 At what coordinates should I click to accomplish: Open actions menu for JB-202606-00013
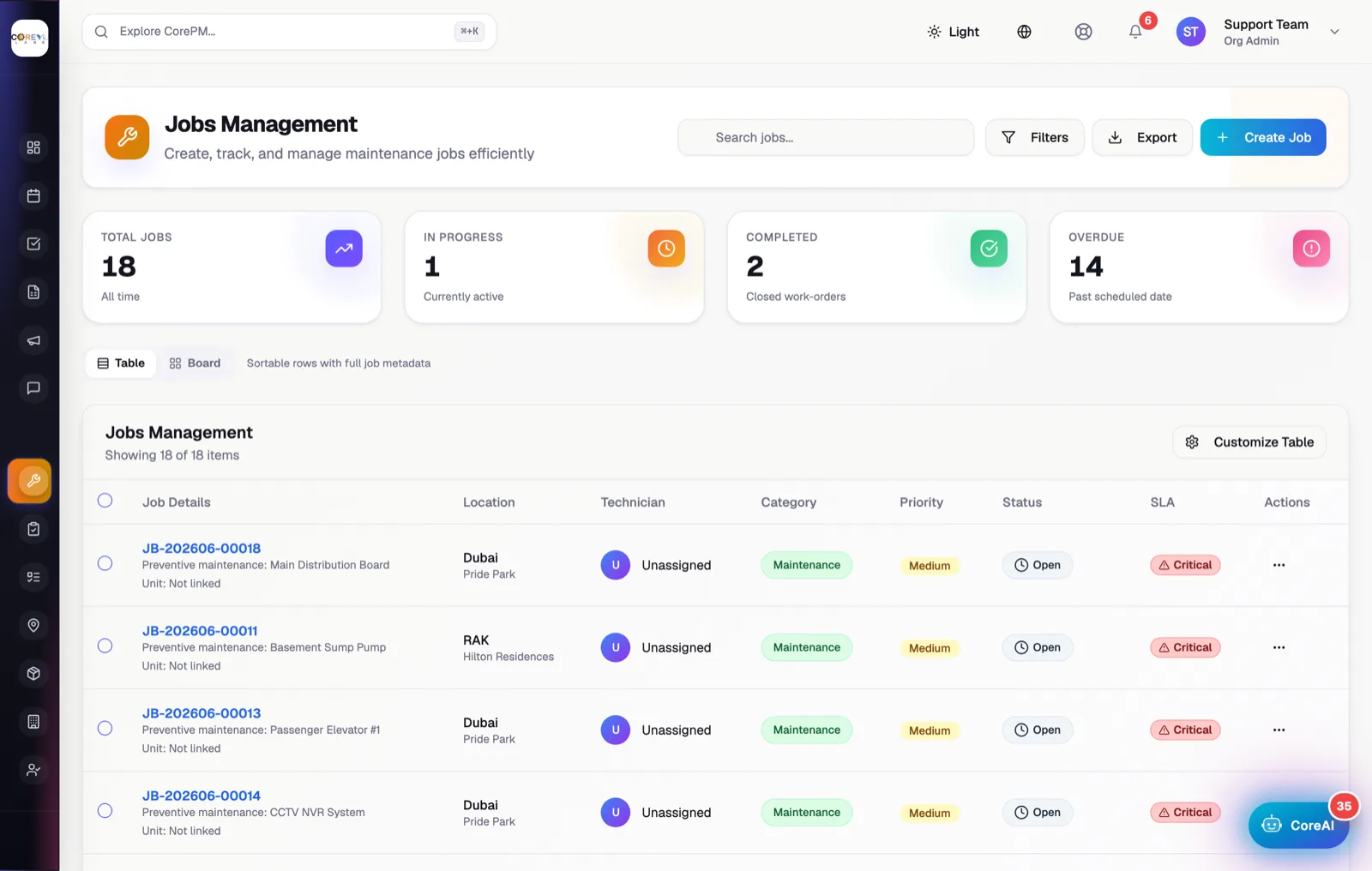tap(1279, 730)
